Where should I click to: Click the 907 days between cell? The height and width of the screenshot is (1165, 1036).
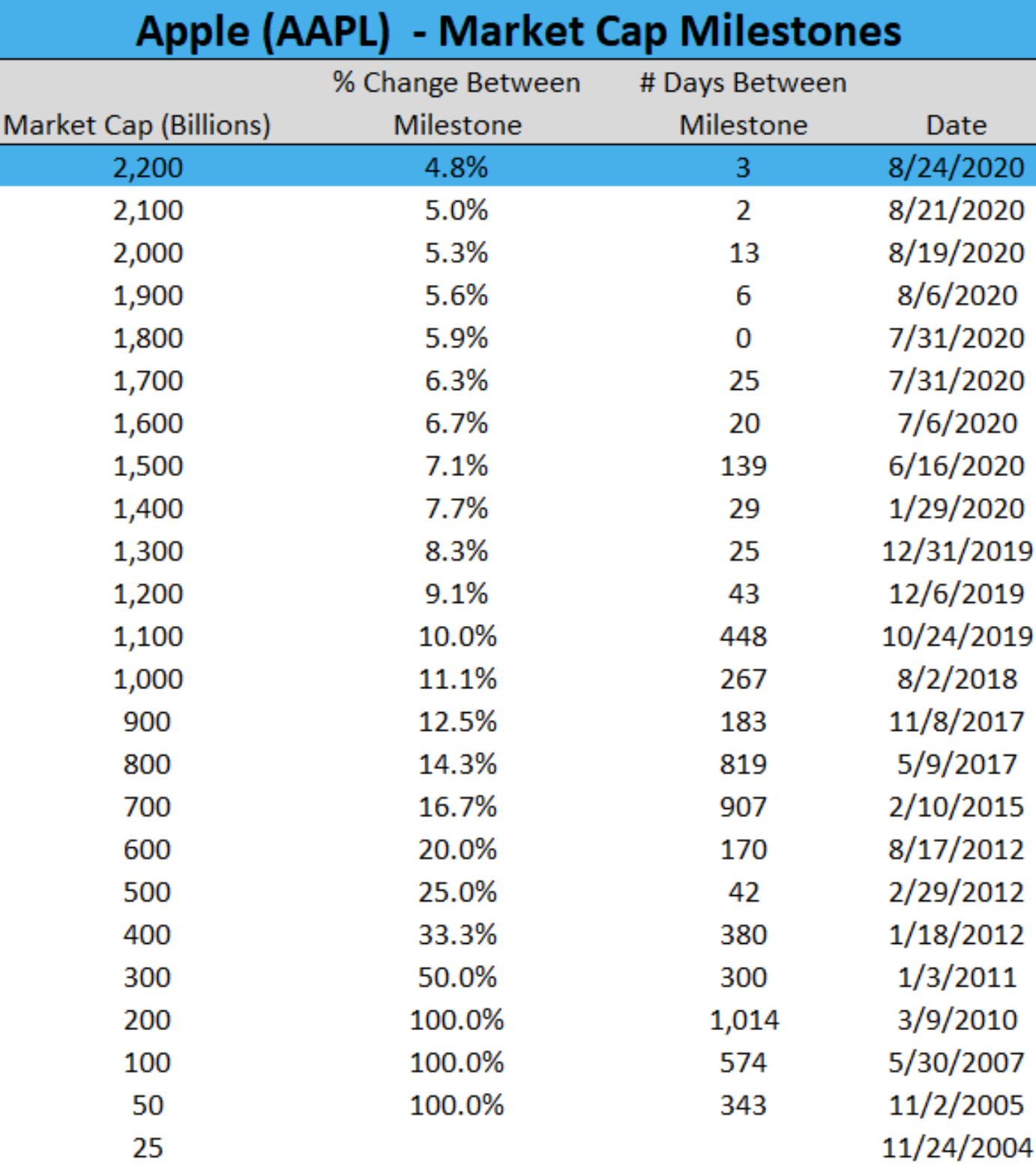744,807
